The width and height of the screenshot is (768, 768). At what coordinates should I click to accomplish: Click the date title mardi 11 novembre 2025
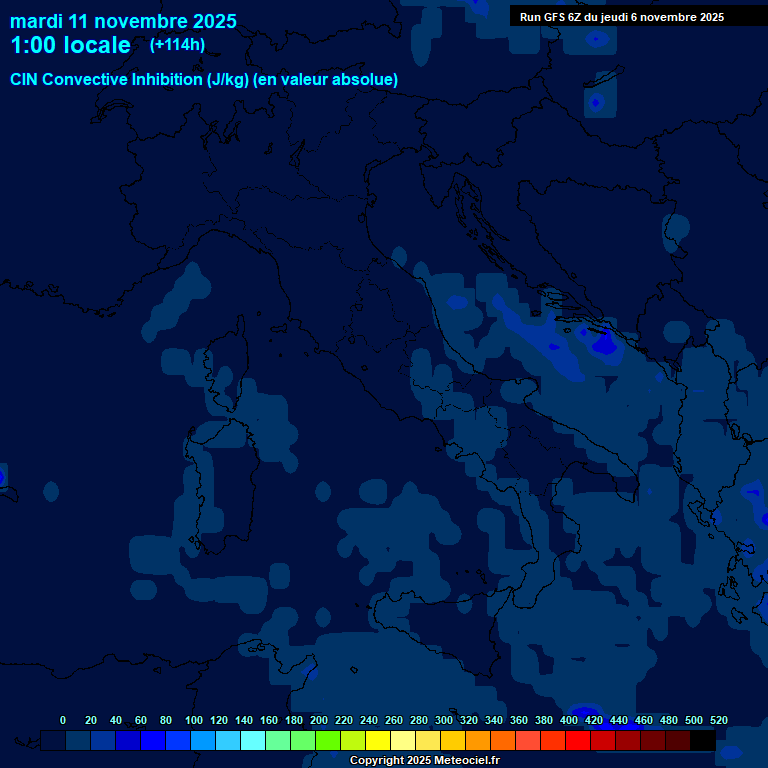pyautogui.click(x=123, y=21)
